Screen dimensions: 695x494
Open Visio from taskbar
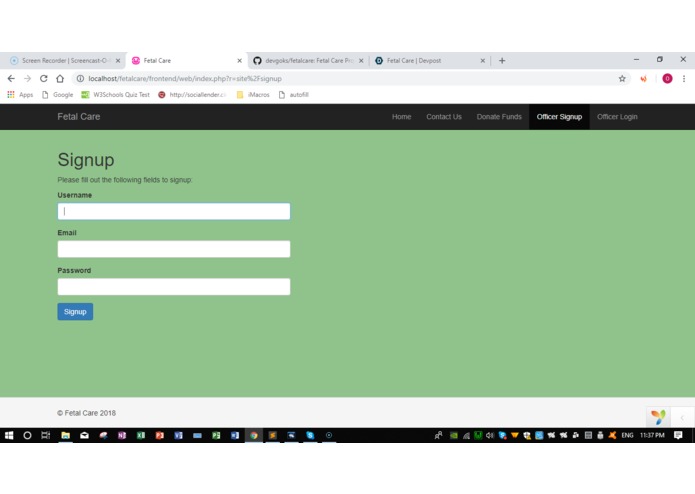(x=179, y=436)
